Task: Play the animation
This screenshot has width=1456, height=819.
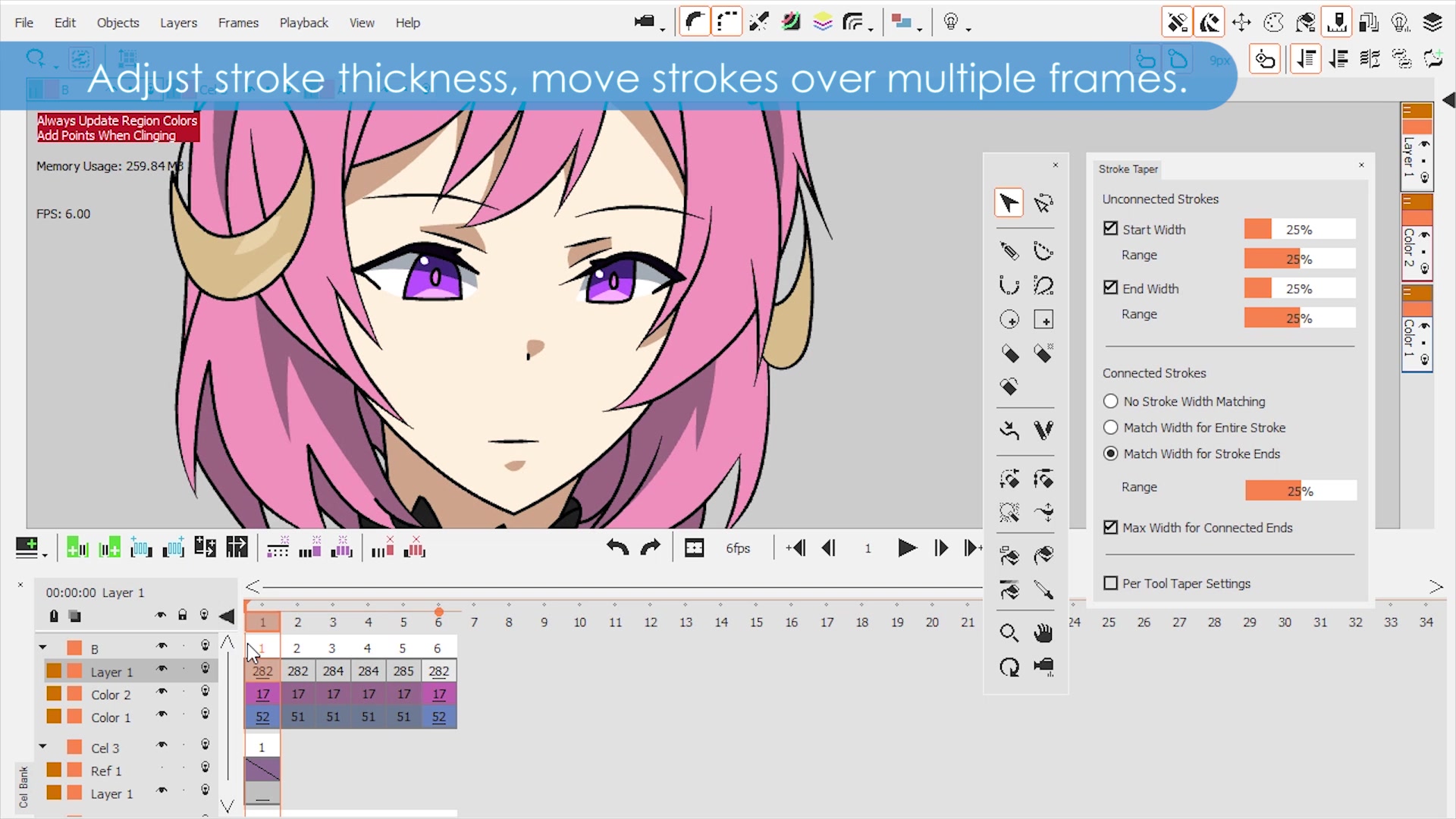Action: [906, 548]
